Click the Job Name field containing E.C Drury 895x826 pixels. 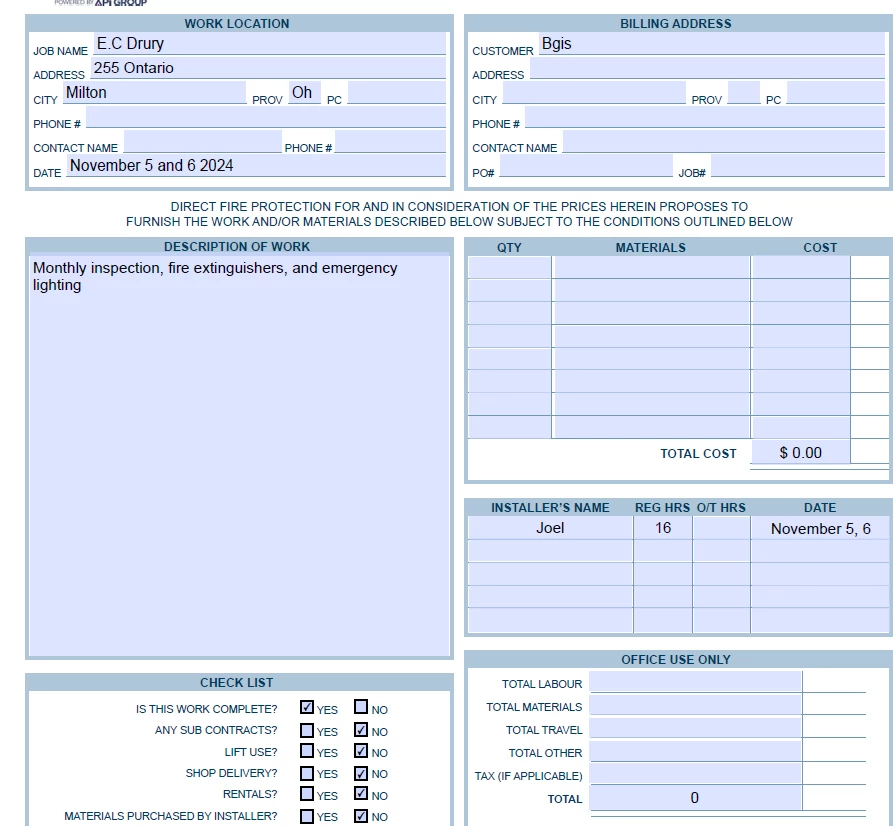pyautogui.click(x=269, y=43)
